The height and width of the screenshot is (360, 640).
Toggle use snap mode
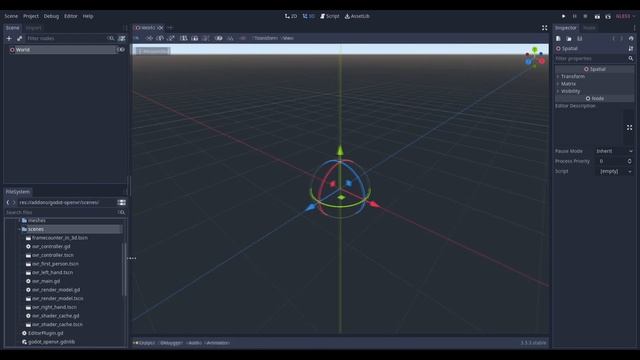click(230, 38)
